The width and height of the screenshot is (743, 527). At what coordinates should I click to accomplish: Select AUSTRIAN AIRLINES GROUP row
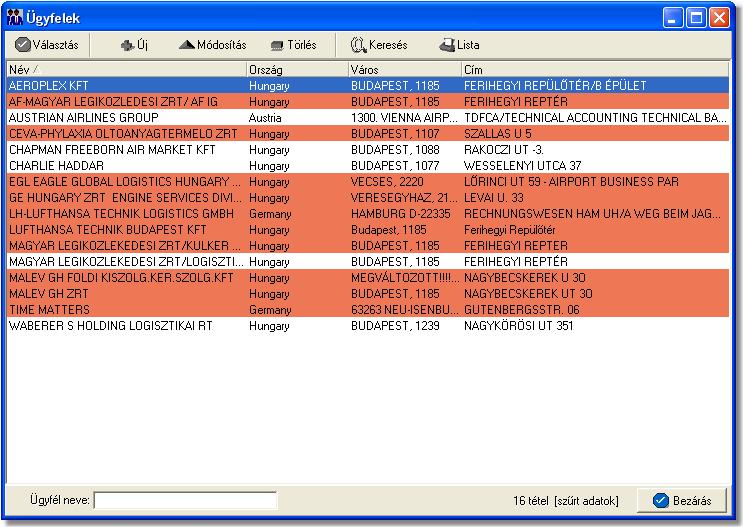pyautogui.click(x=368, y=118)
